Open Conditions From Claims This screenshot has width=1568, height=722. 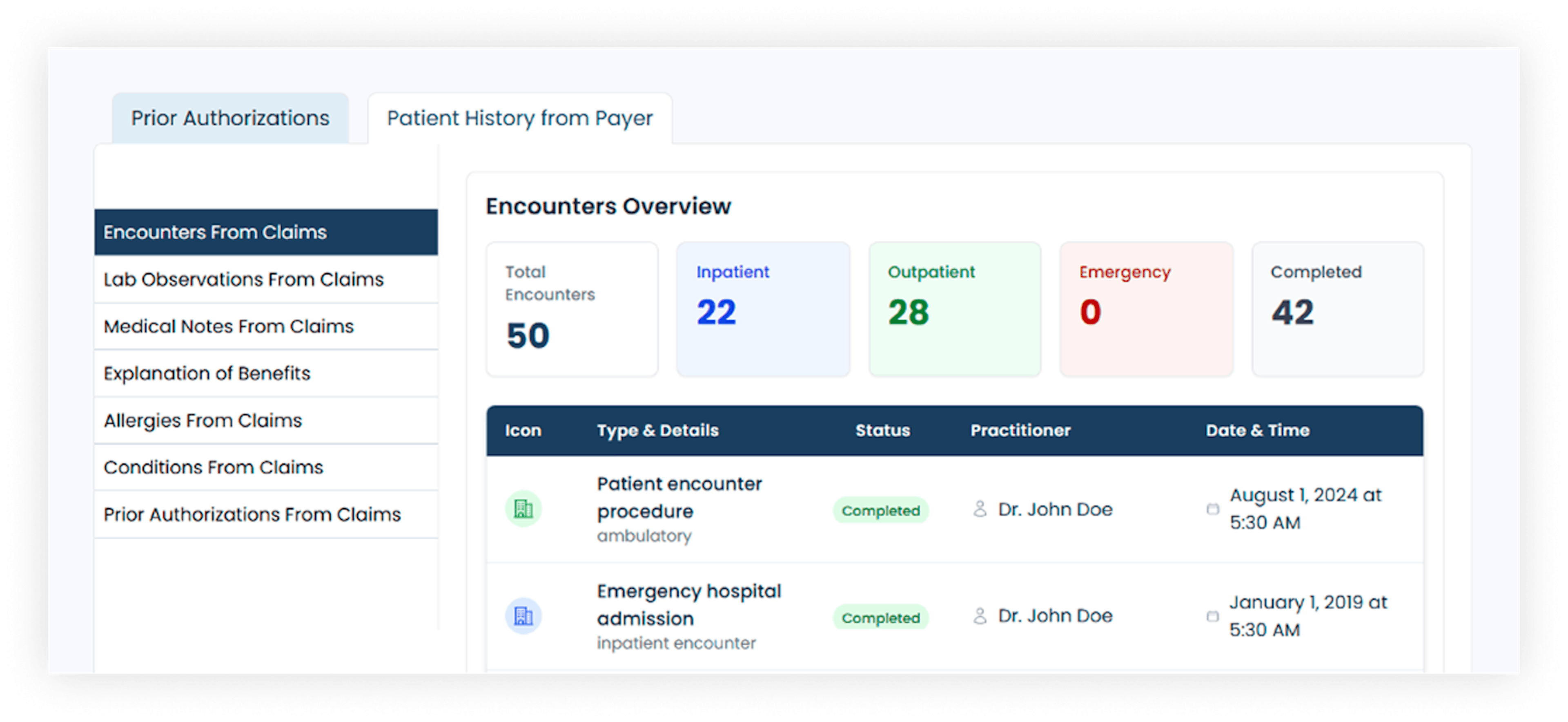(266, 467)
